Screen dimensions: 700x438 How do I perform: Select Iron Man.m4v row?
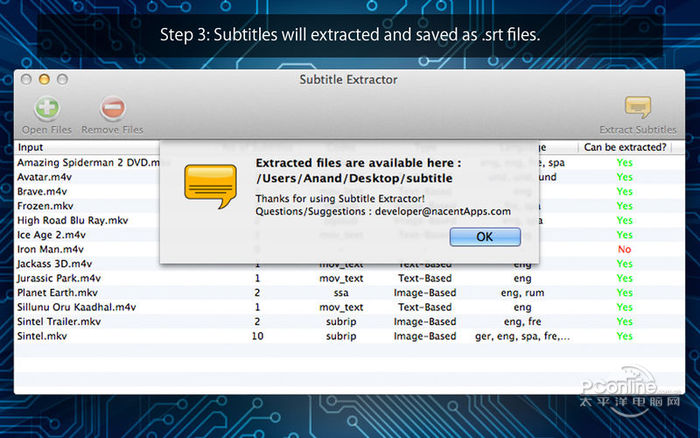350,249
